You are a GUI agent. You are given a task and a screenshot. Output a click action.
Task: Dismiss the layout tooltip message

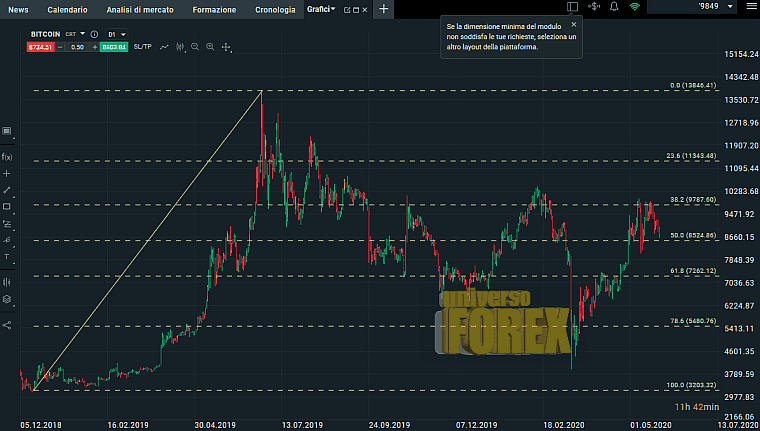(573, 24)
